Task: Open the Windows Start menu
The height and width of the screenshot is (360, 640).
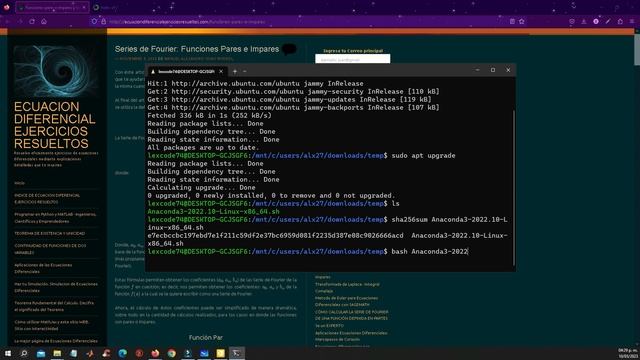Action: (7, 353)
